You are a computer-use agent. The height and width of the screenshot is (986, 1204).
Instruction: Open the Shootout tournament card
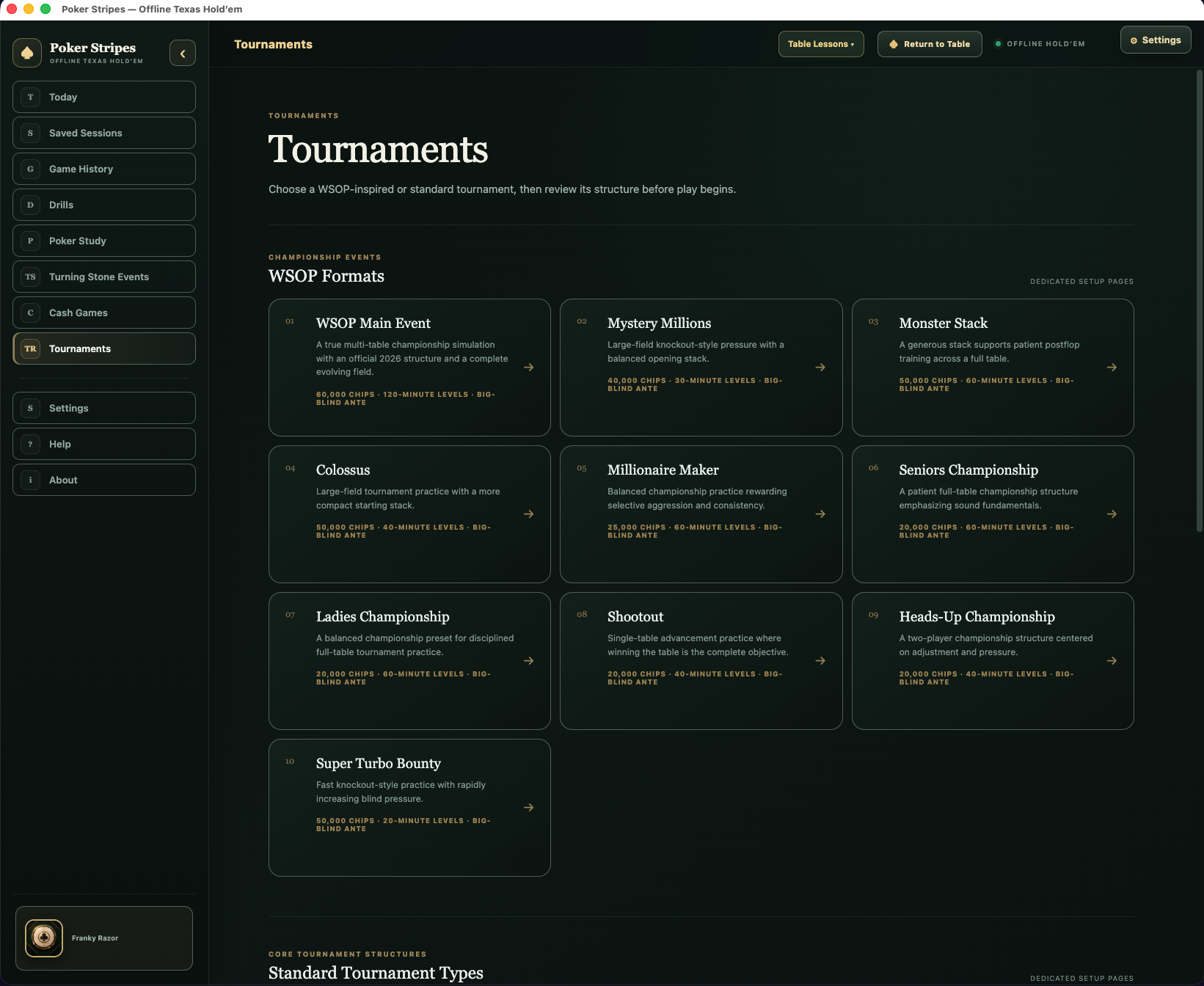[701, 661]
